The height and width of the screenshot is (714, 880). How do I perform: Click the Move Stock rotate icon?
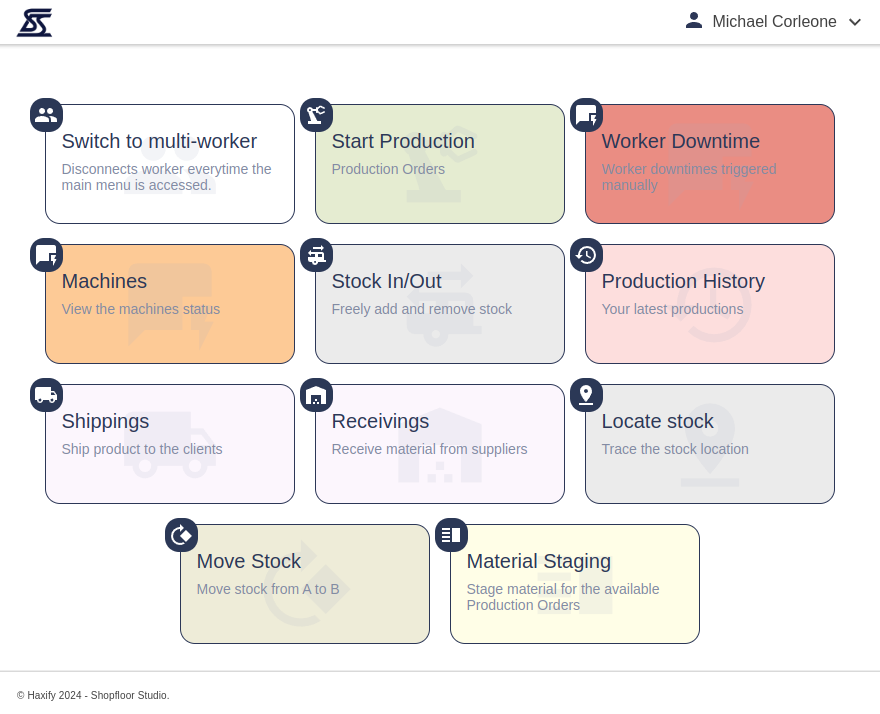point(181,535)
